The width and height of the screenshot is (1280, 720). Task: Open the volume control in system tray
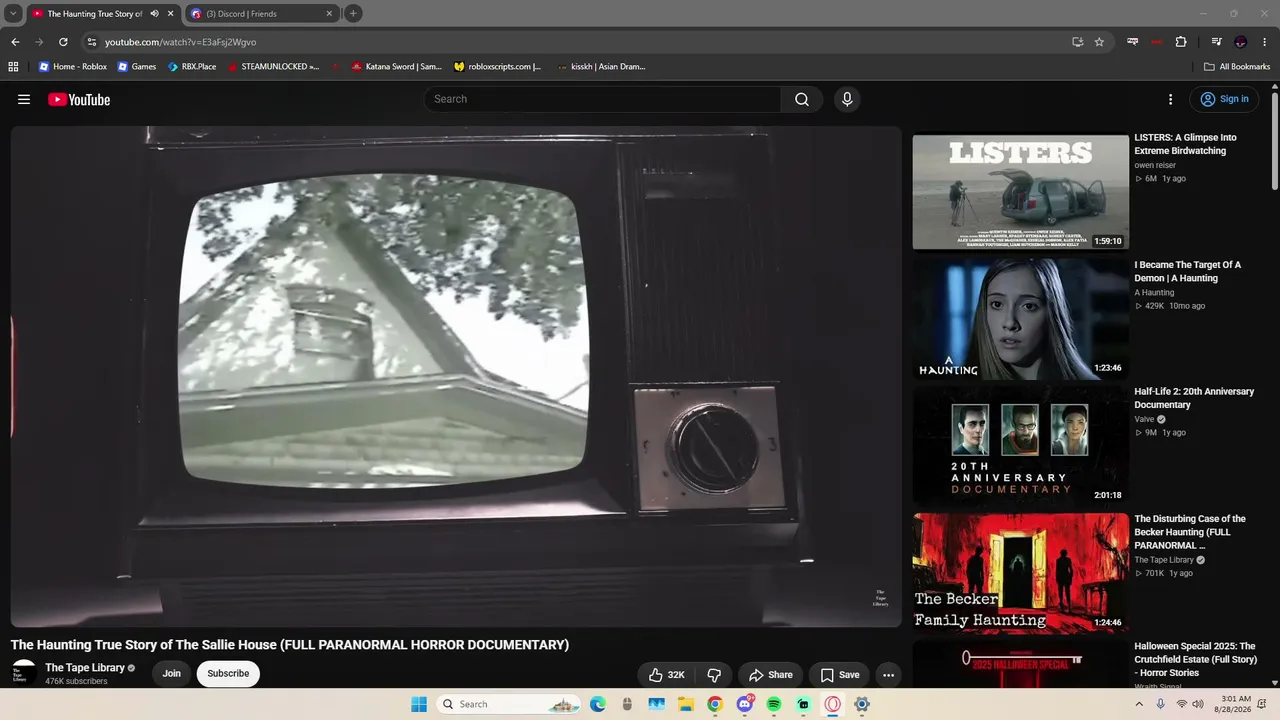point(1198,704)
